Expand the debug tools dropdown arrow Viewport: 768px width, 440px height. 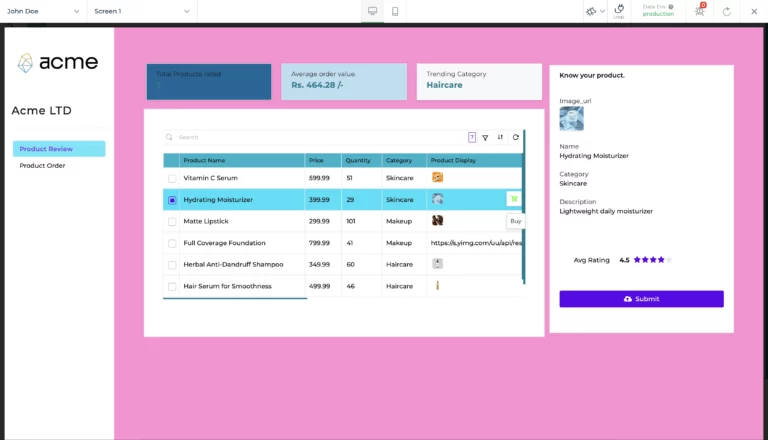pos(602,11)
